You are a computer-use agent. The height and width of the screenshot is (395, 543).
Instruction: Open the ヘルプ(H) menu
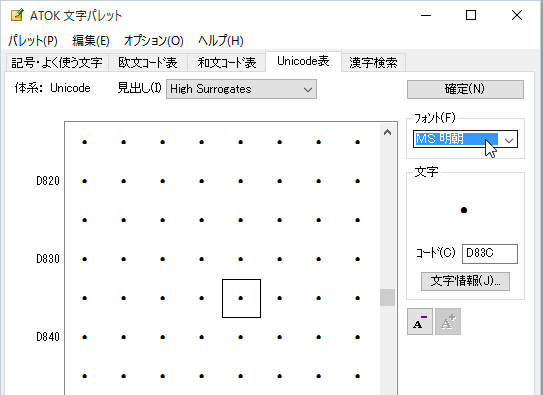pos(221,41)
